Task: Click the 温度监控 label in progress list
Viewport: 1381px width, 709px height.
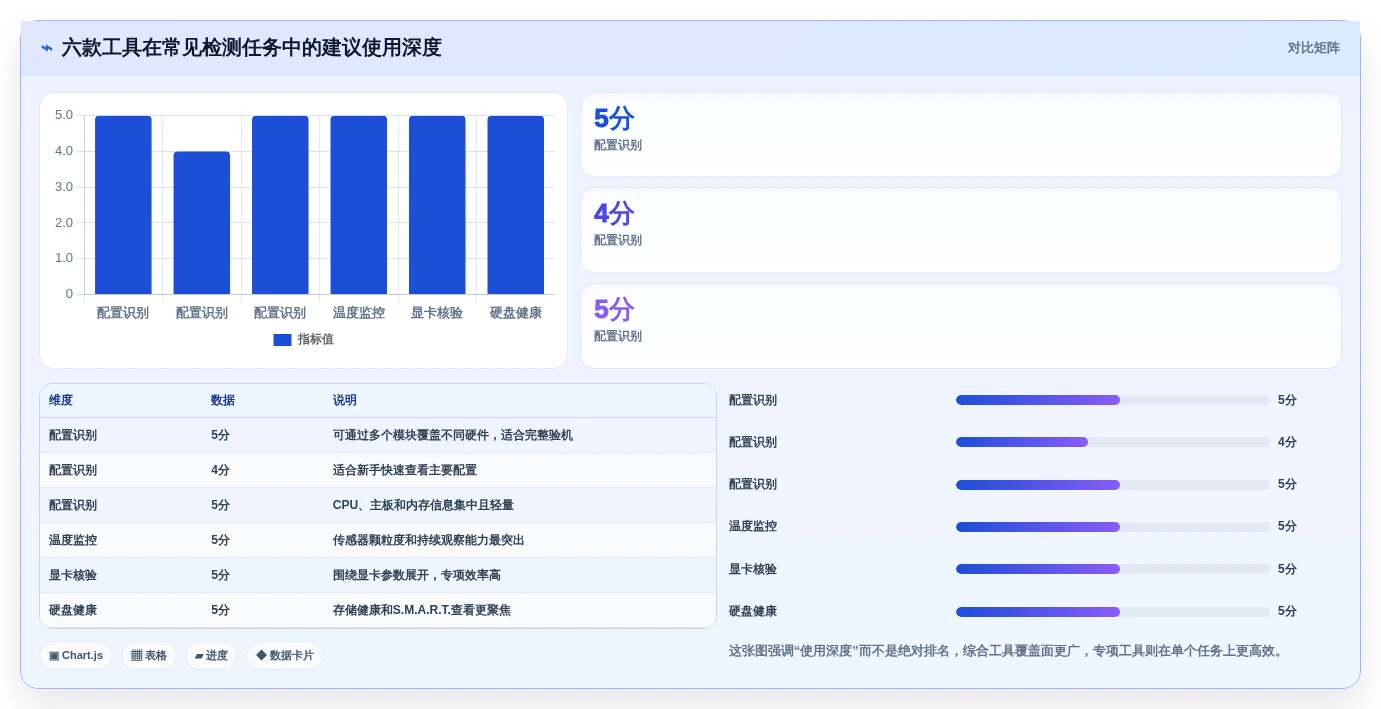Action: pos(753,526)
